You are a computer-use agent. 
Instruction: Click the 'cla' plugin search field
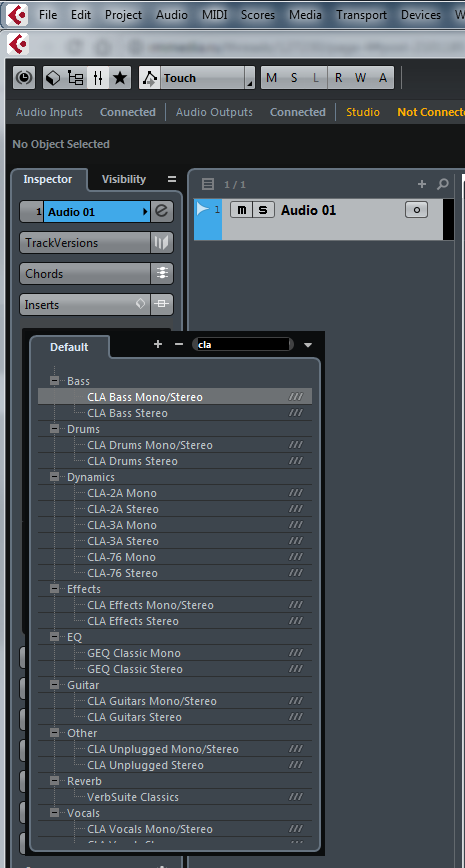(x=243, y=344)
